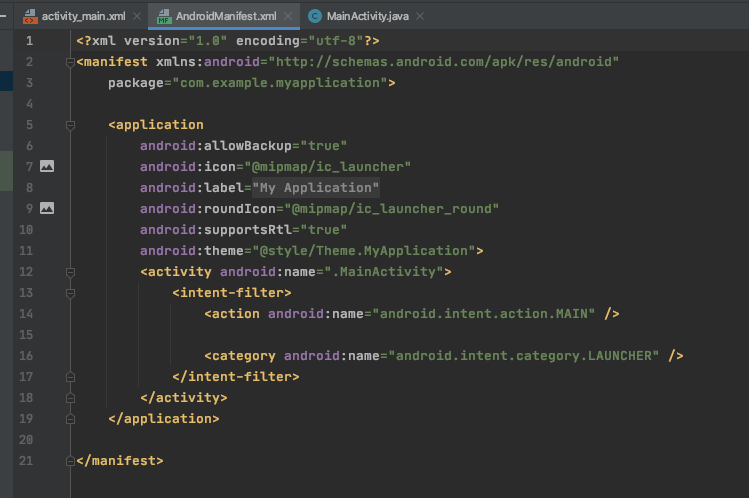
Task: Switch to the MainActivity.java tab
Action: (x=367, y=16)
